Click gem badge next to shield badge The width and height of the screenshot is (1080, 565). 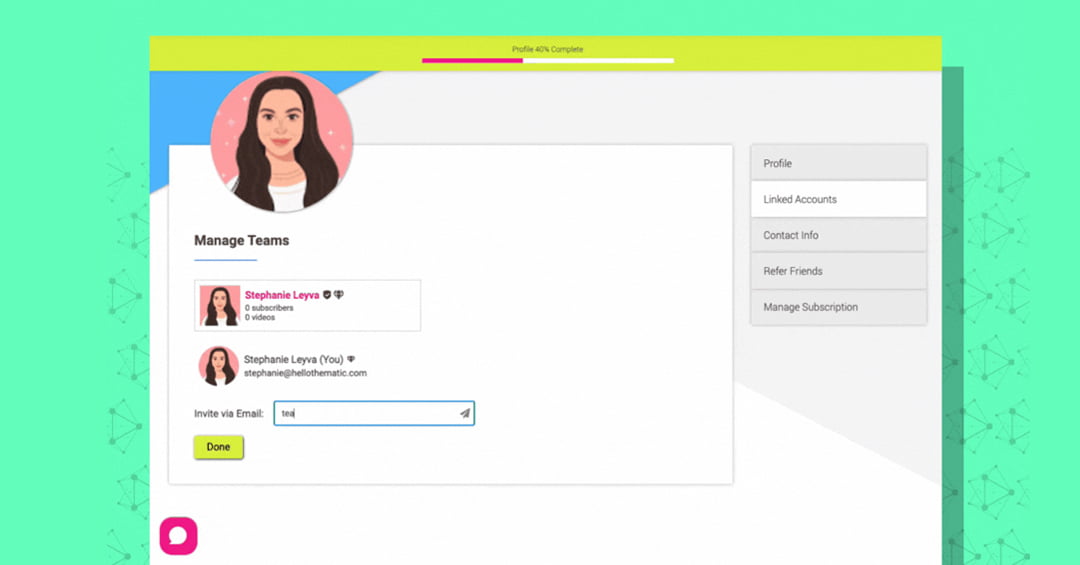tap(339, 295)
